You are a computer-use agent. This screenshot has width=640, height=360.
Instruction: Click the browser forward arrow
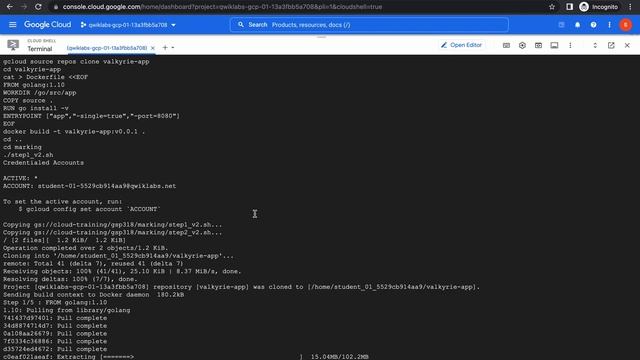click(x=24, y=7)
